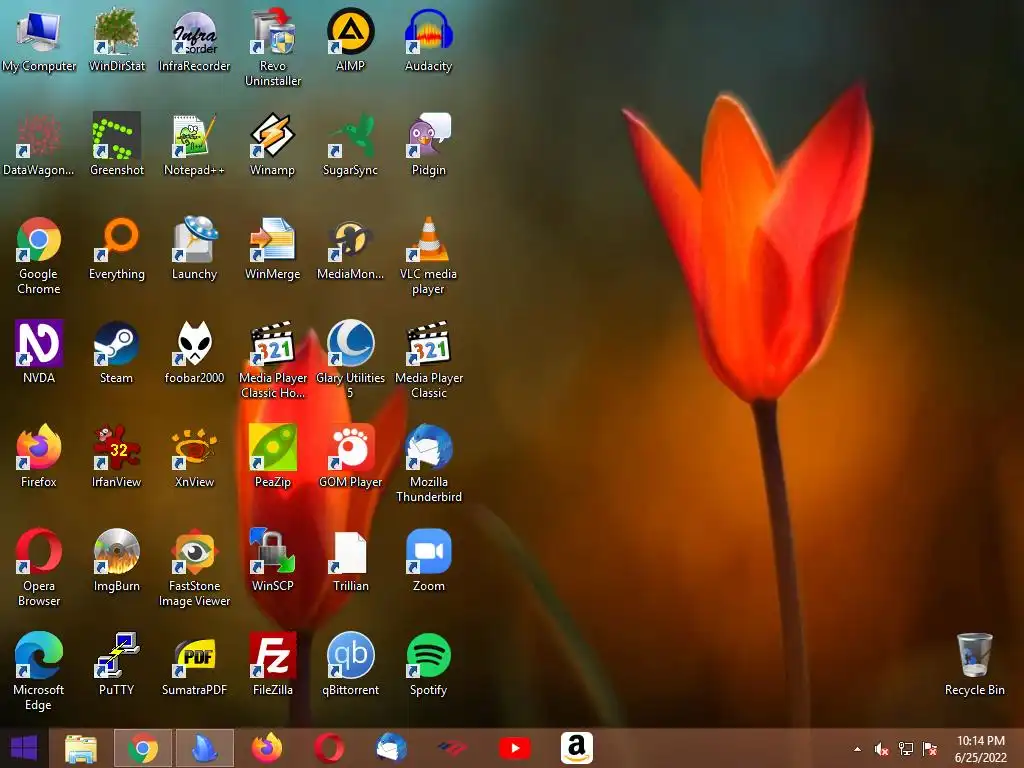
Task: Launch Firefox from the taskbar
Action: coord(267,748)
